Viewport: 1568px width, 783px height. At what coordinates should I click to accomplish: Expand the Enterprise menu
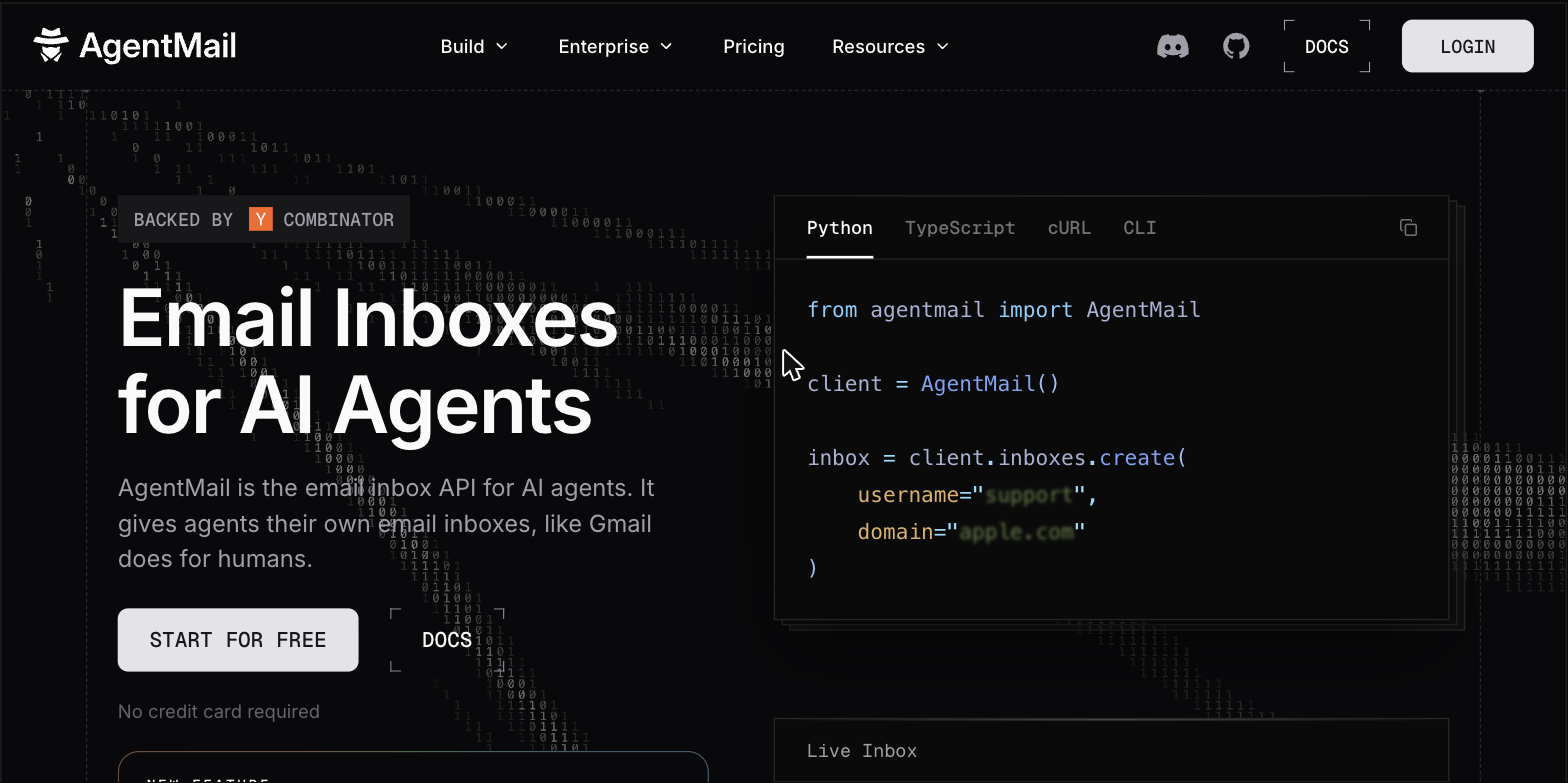click(x=615, y=47)
